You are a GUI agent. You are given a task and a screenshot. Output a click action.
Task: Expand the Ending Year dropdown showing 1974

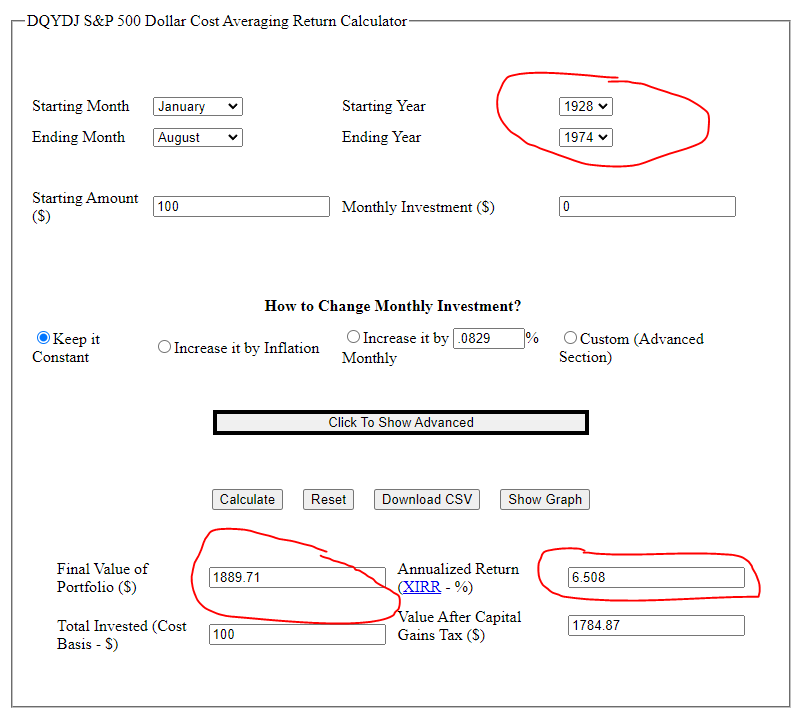tap(585, 137)
